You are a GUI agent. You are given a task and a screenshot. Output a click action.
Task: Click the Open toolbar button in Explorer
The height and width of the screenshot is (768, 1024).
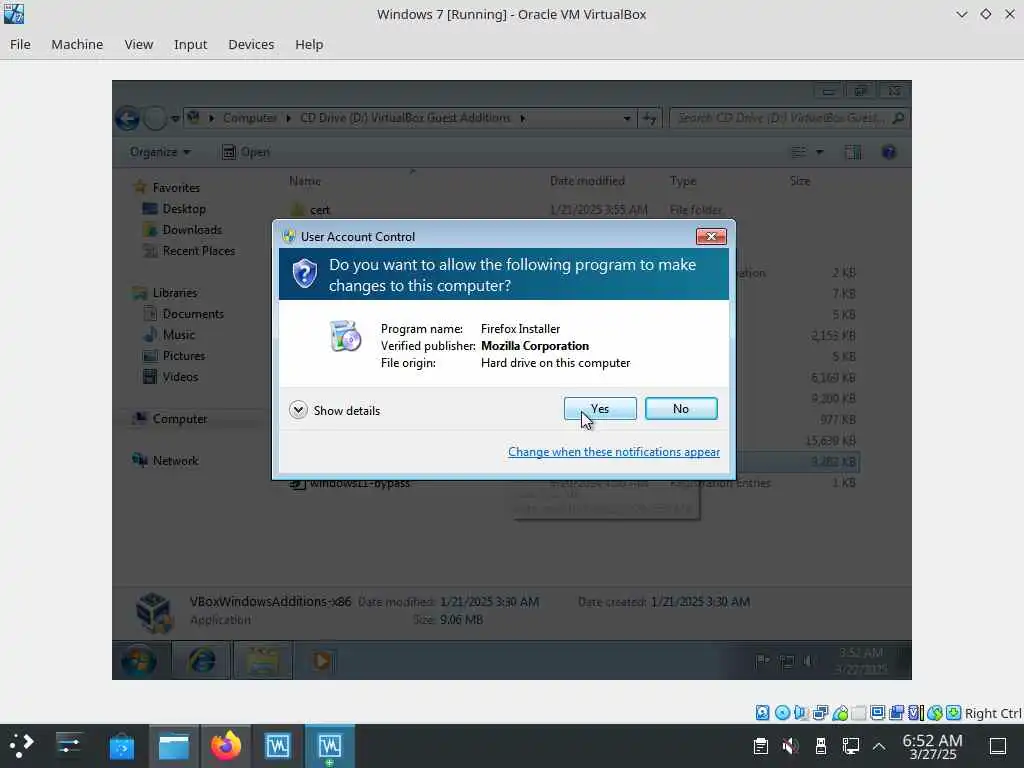246,152
